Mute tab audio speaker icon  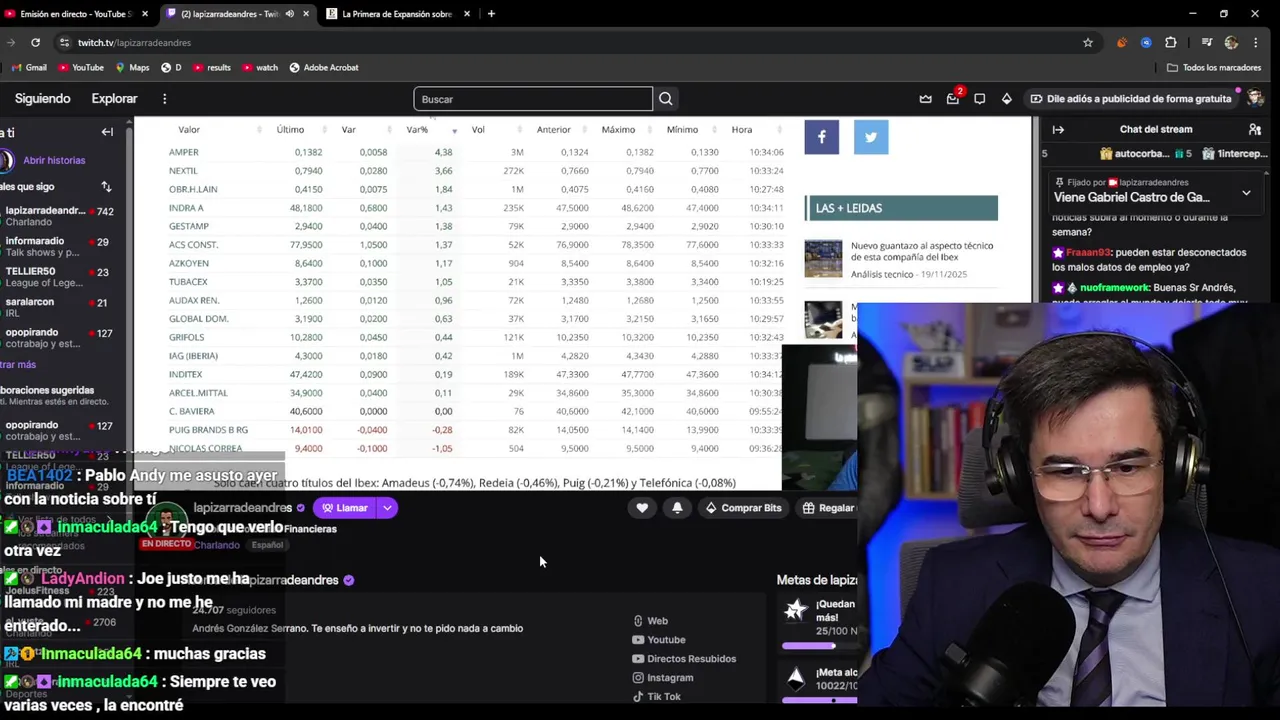(x=289, y=14)
